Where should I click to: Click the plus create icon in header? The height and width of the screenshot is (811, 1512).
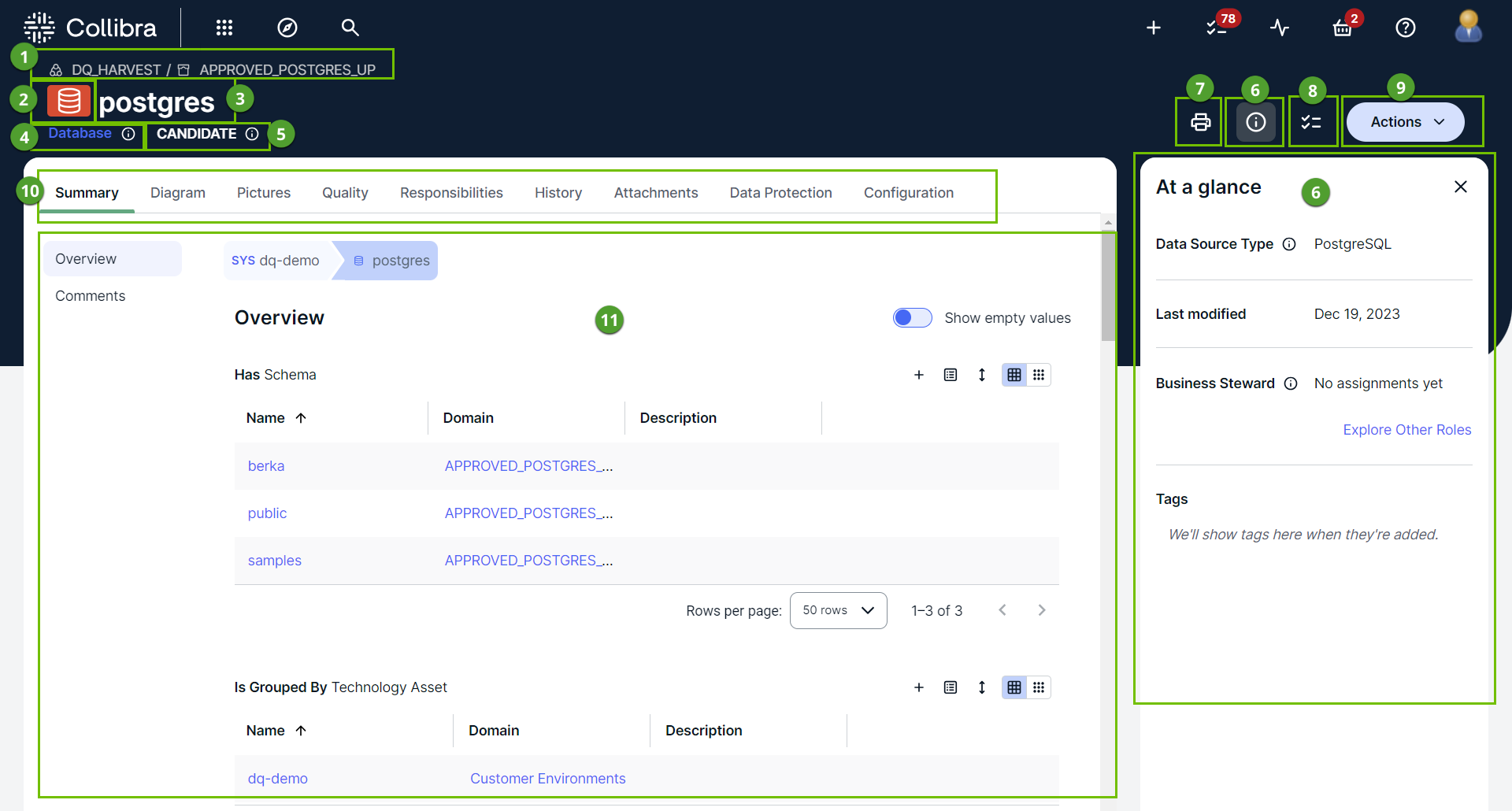coord(1154,28)
